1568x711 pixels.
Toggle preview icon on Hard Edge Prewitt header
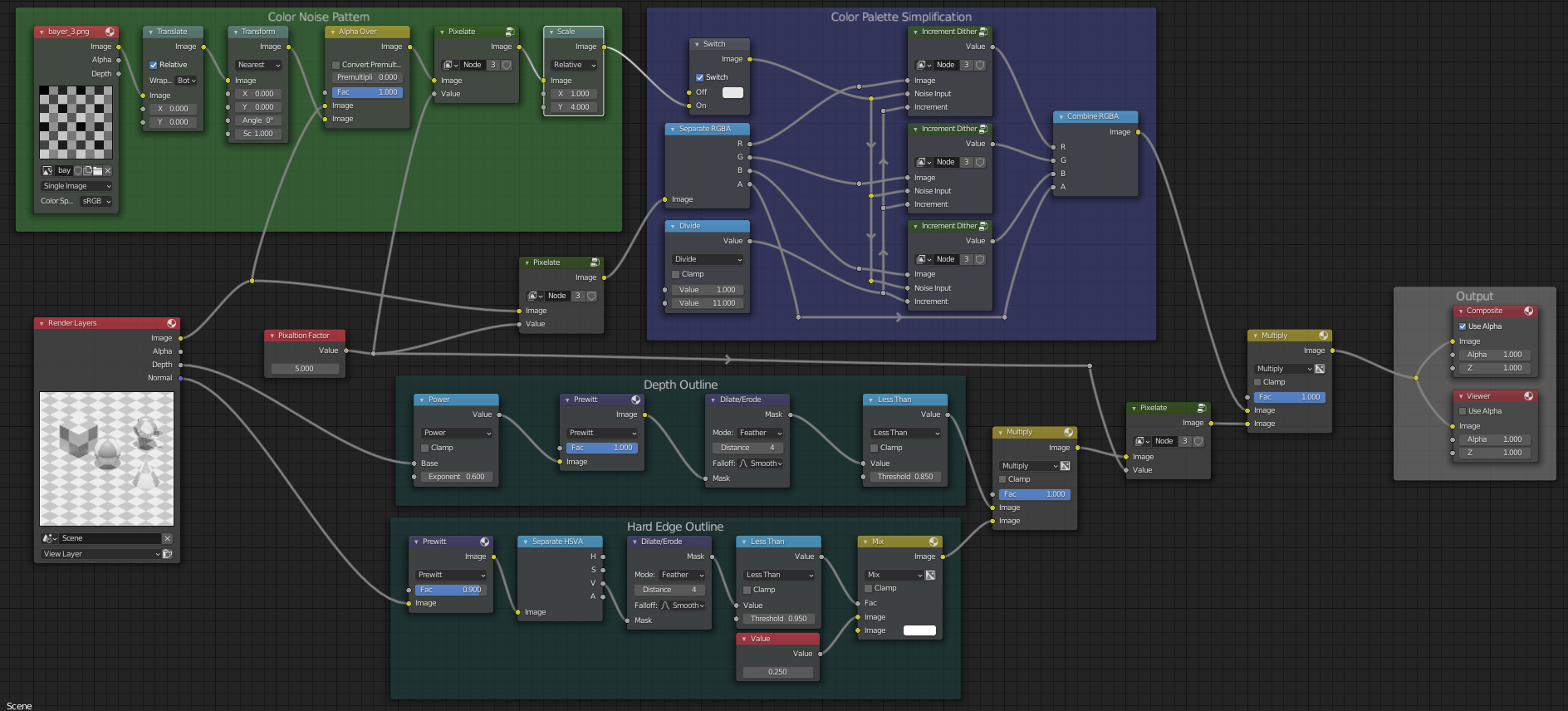484,542
